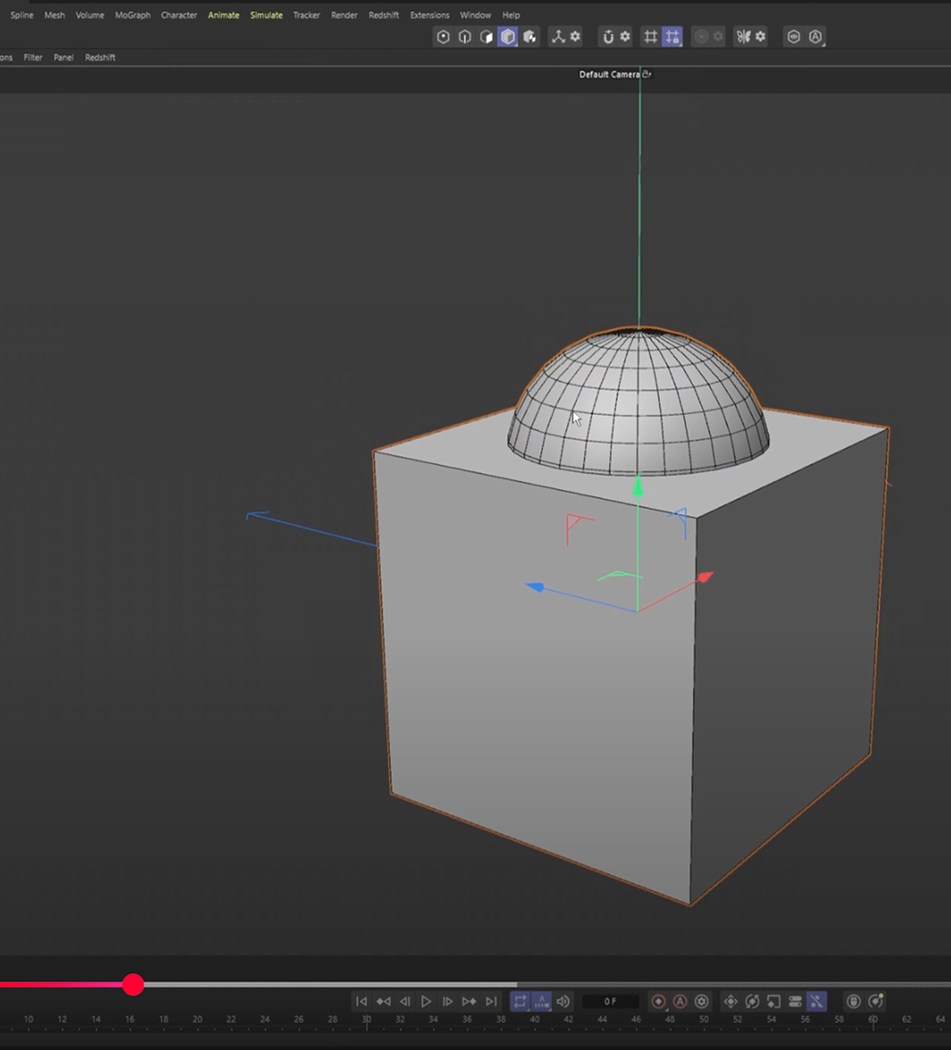Enable Autokeying mode
Image resolution: width=951 pixels, height=1050 pixels.
click(x=680, y=1001)
